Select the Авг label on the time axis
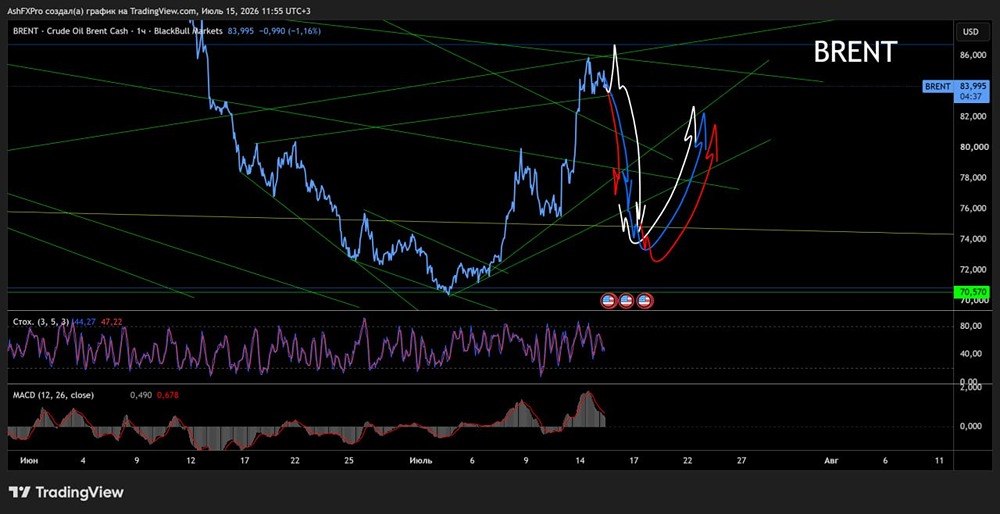Screen dimensions: 1000x514 click(x=830, y=460)
